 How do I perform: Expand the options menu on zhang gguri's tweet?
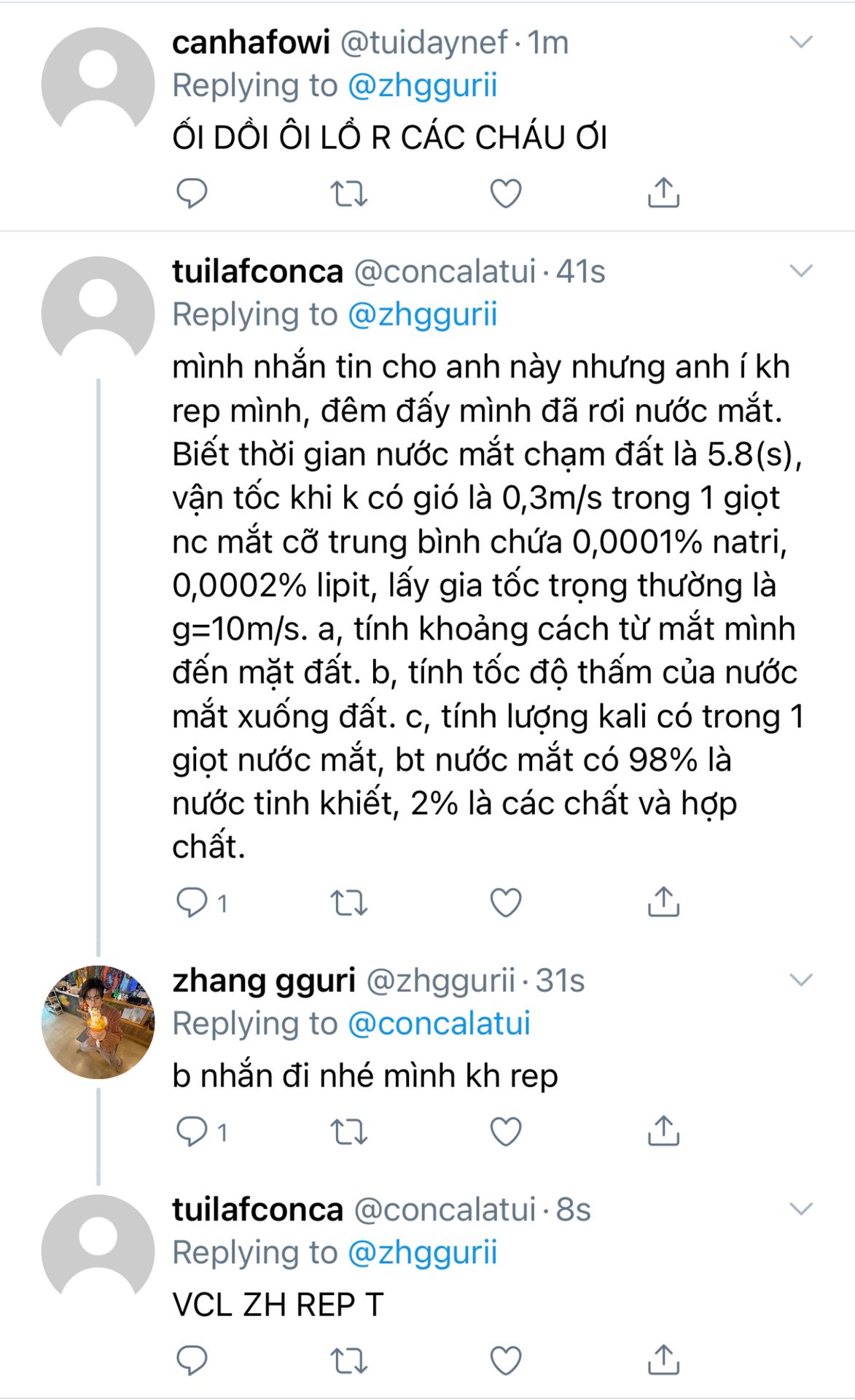(801, 980)
